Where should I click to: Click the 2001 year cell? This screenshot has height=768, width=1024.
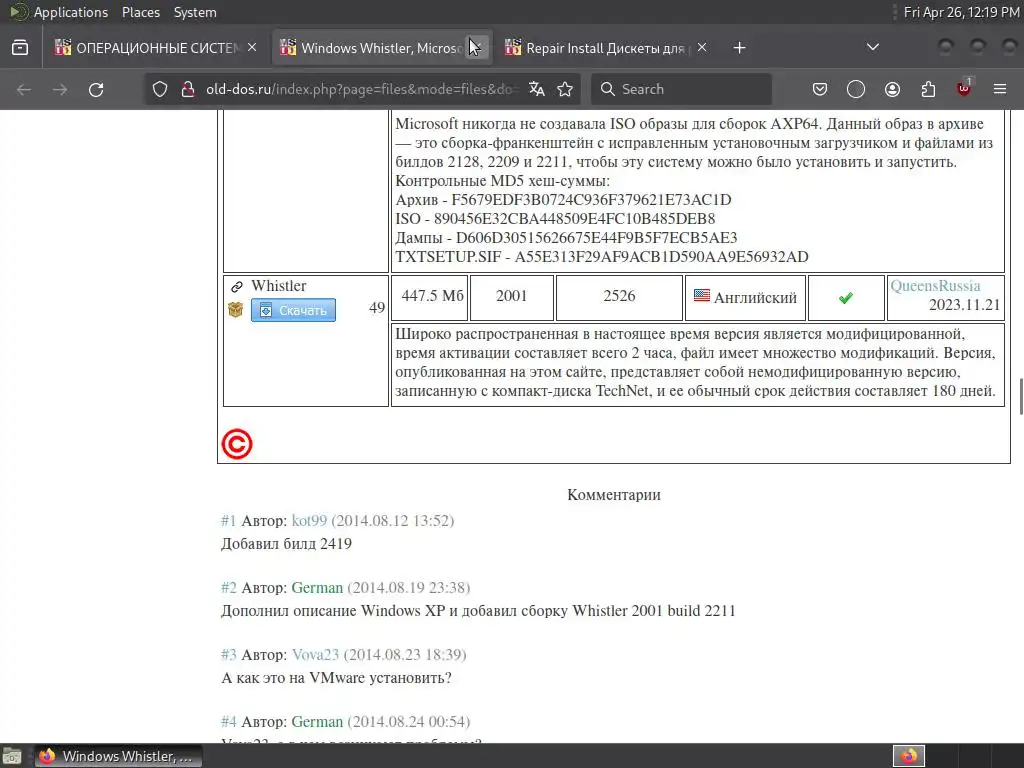511,296
